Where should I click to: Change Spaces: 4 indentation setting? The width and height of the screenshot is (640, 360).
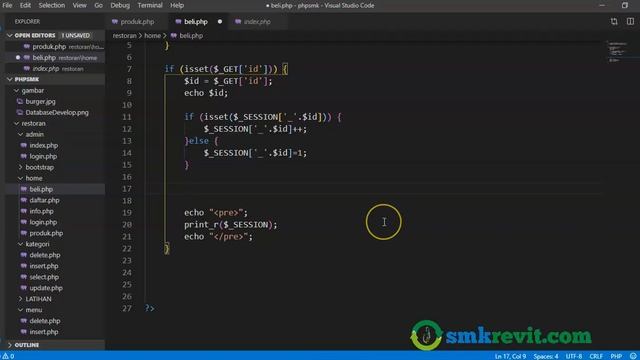coord(546,356)
